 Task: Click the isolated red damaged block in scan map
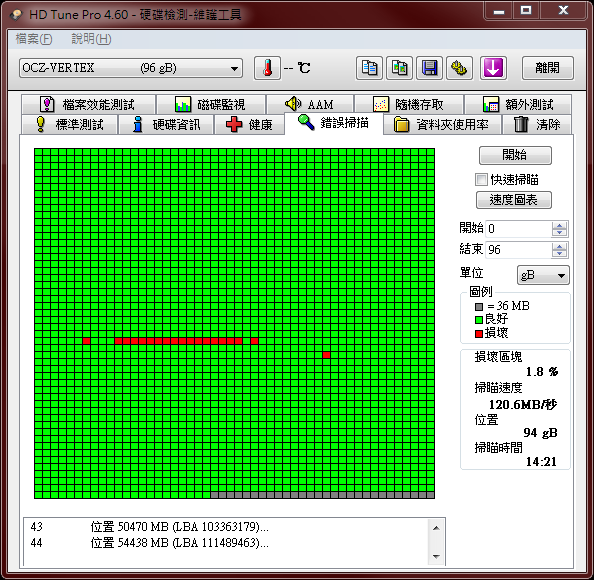point(327,355)
